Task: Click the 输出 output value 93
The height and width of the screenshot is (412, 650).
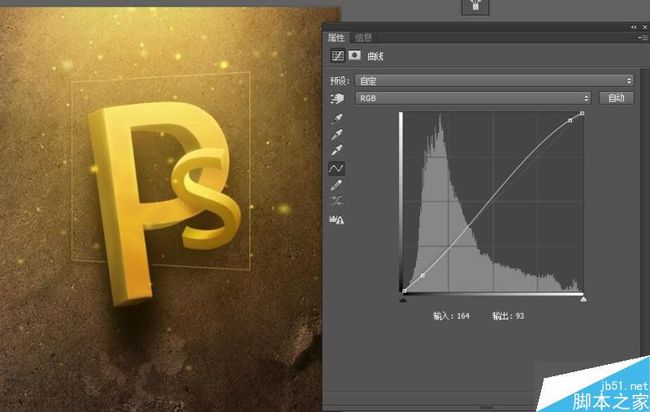Action: pos(520,316)
